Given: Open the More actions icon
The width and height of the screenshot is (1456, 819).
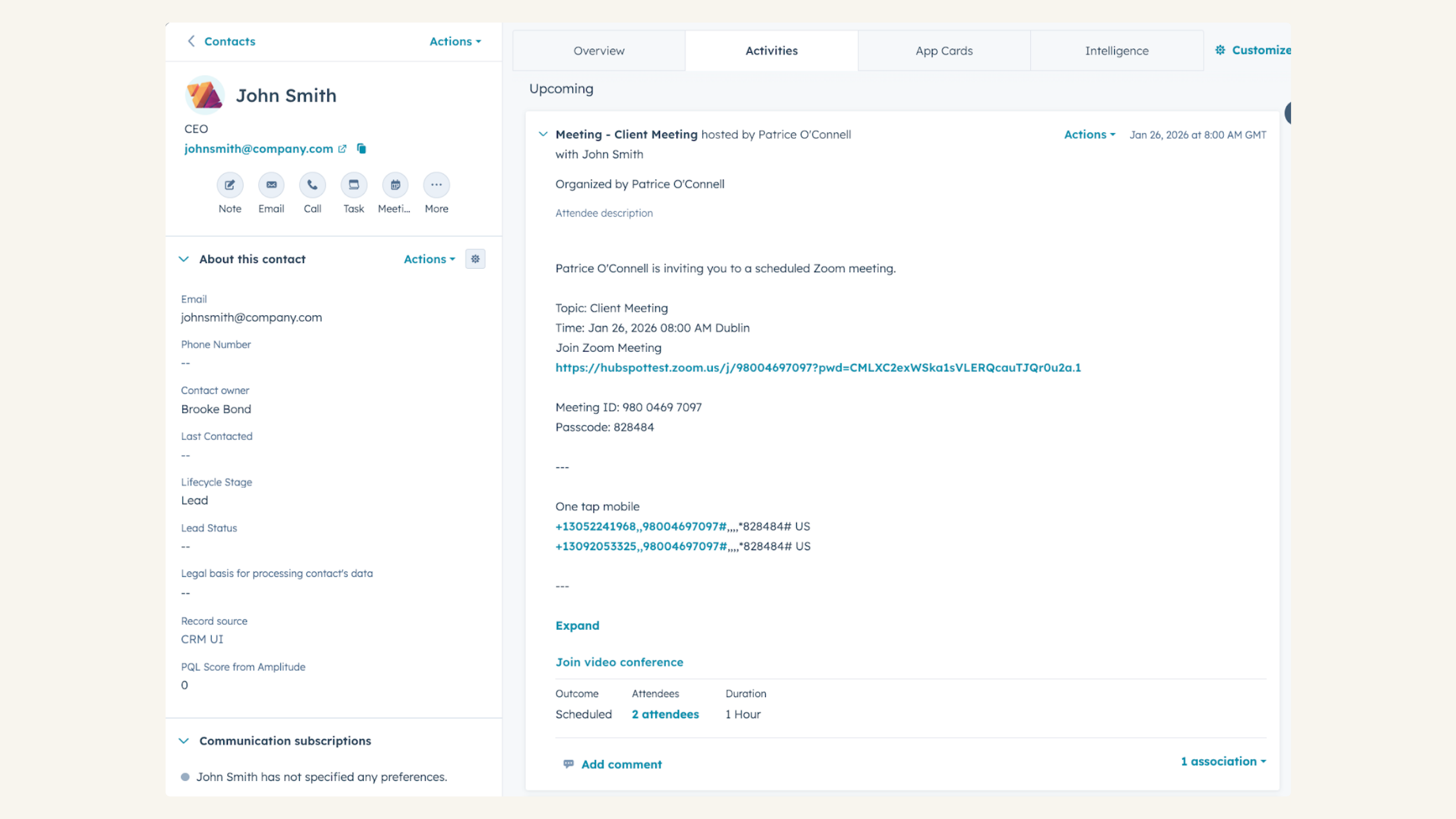Looking at the screenshot, I should tap(436, 185).
